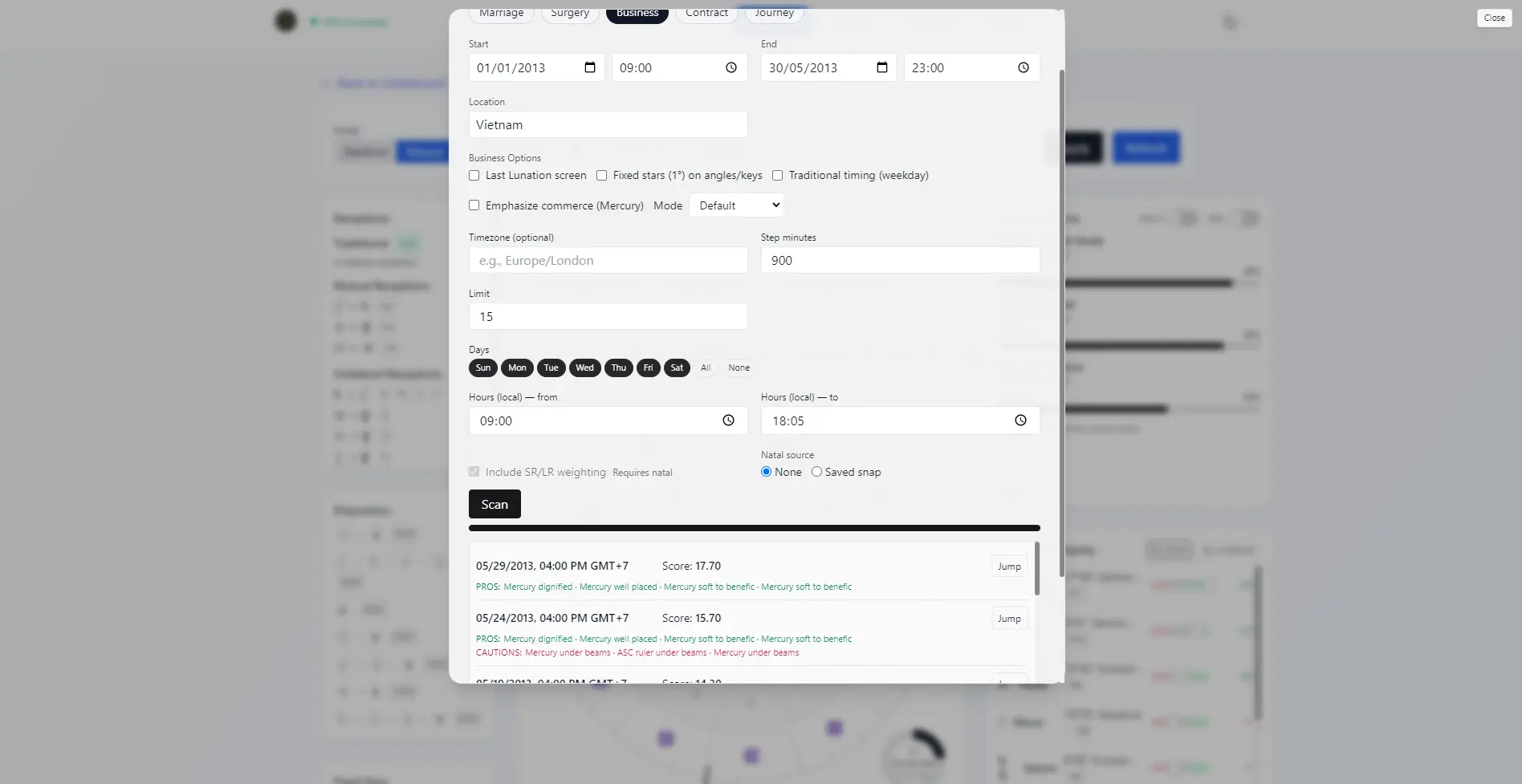This screenshot has height=784, width=1522.
Task: Click the CAUTIONS line of 05/24 result
Action: point(637,652)
